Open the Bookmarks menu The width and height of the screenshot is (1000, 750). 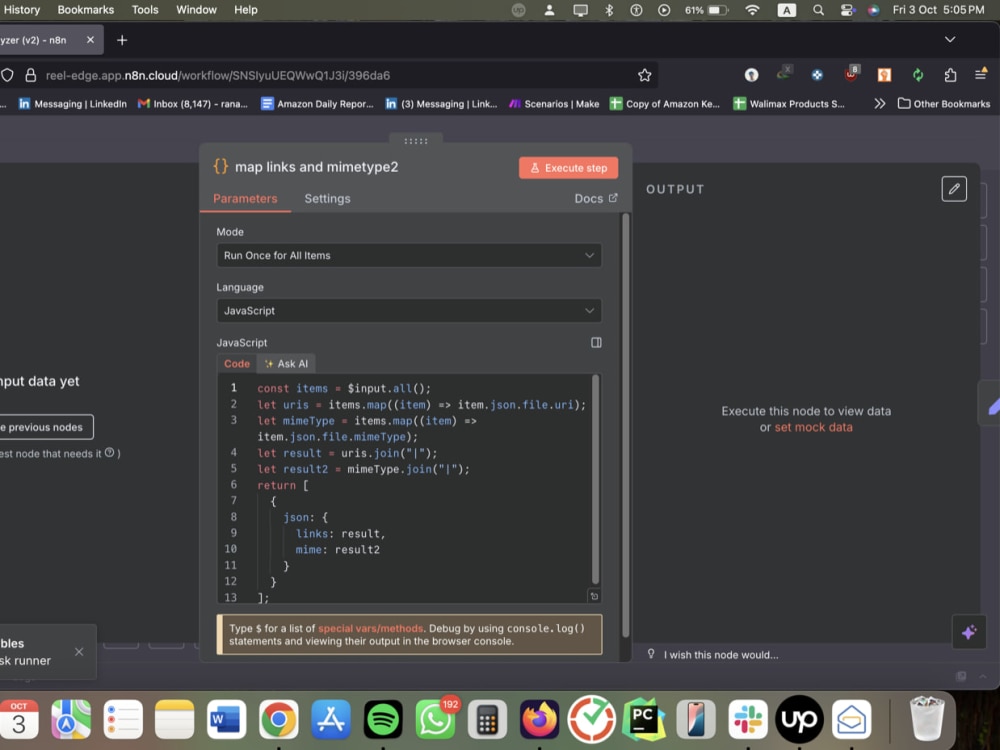tap(85, 10)
